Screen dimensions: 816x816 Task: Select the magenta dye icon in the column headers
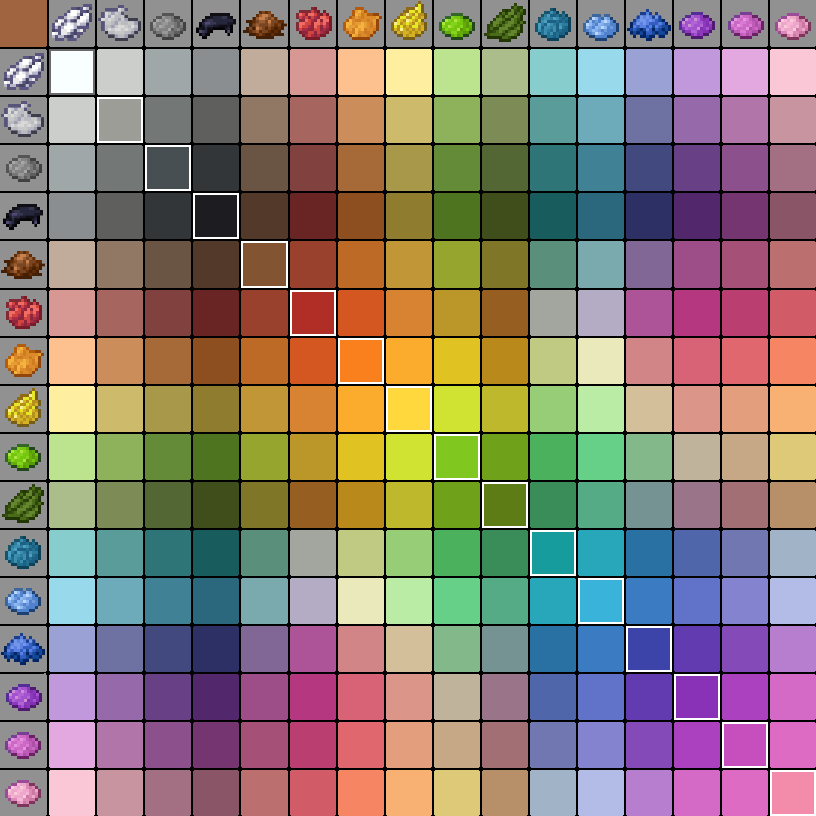(x=745, y=26)
